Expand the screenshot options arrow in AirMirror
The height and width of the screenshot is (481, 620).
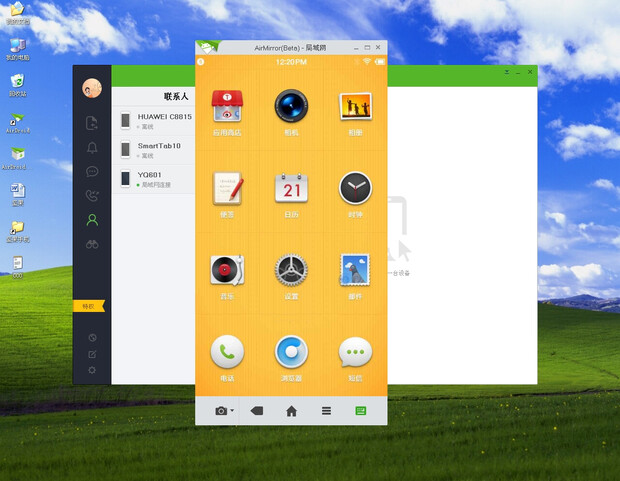tap(232, 410)
